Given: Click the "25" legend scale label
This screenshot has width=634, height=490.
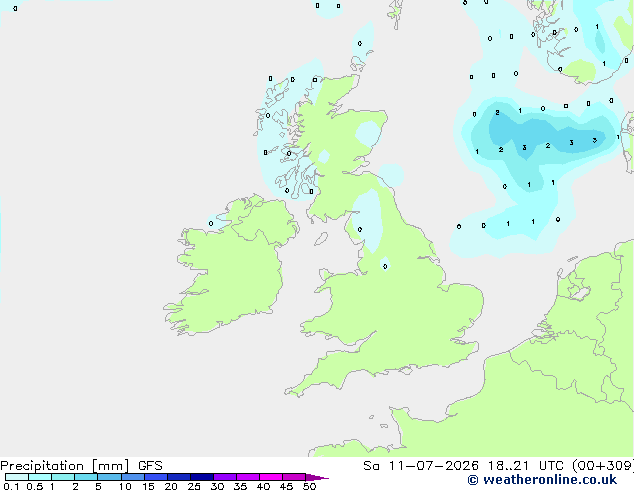Looking at the screenshot, I should point(194,486).
